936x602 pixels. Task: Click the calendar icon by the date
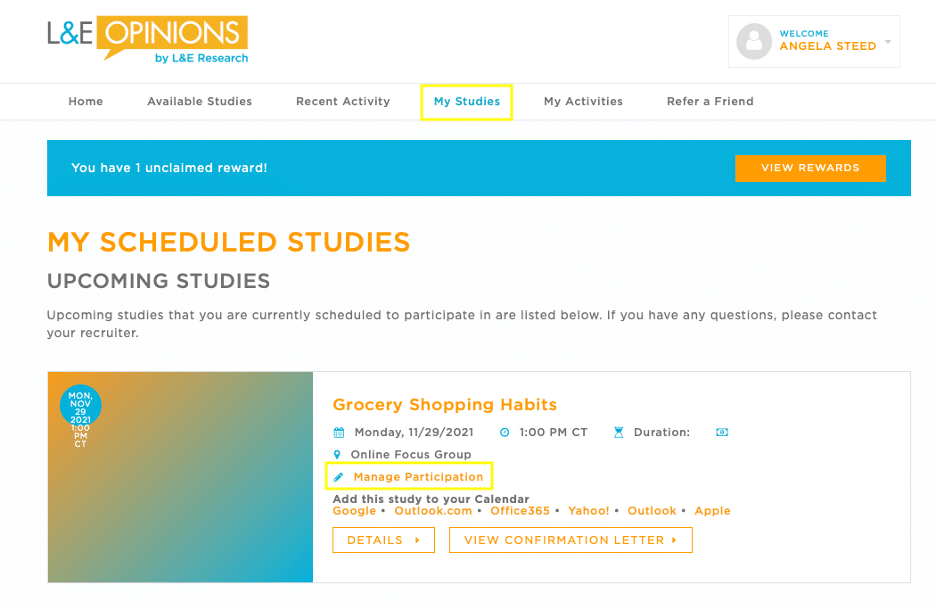[x=339, y=433]
